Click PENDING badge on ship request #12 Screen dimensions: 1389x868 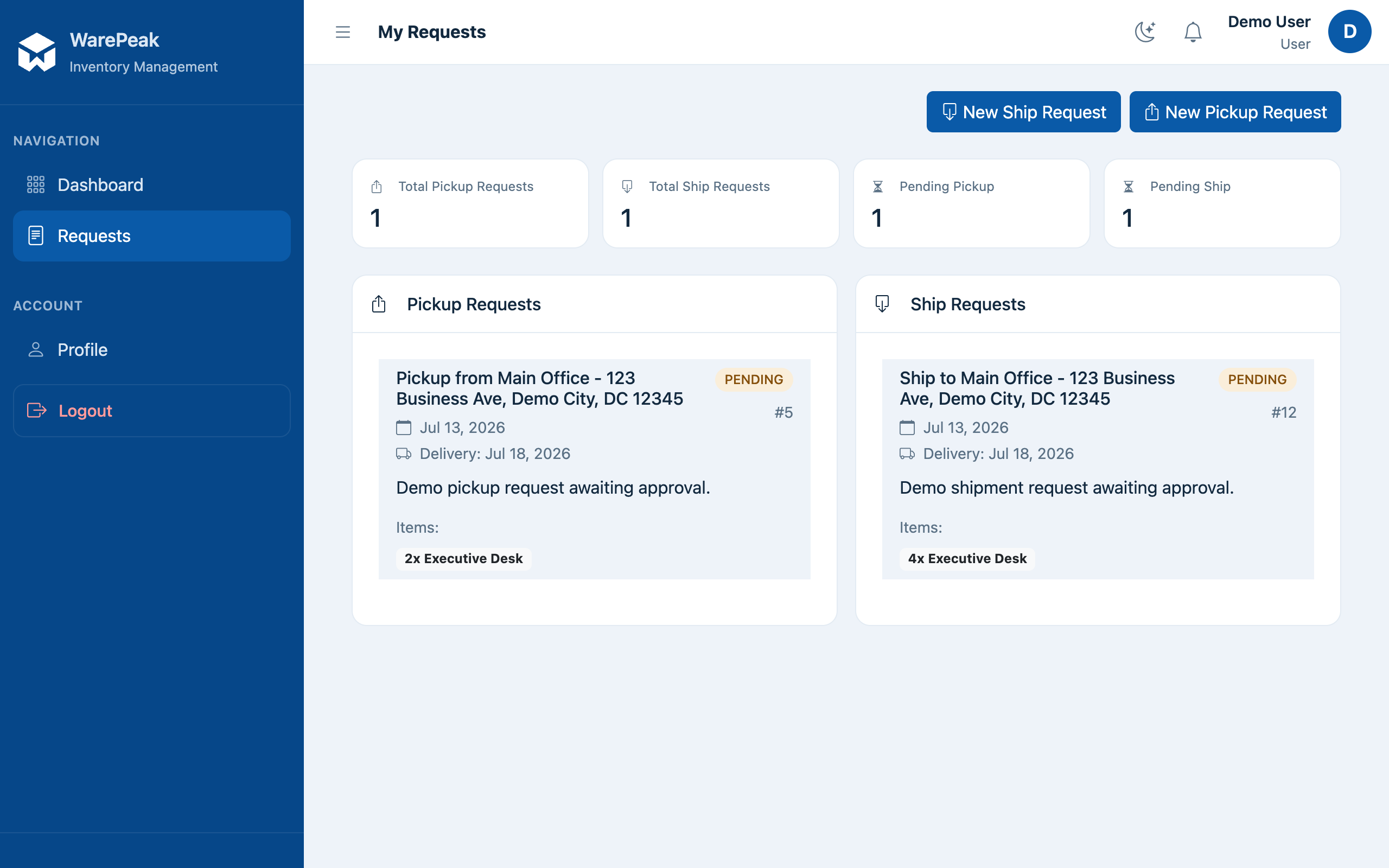[1257, 379]
